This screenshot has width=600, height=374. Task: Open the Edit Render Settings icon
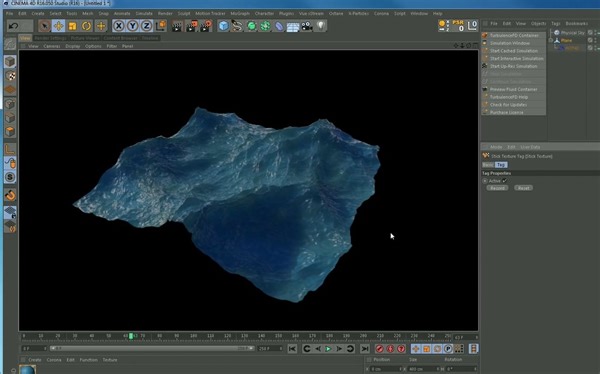click(x=206, y=26)
